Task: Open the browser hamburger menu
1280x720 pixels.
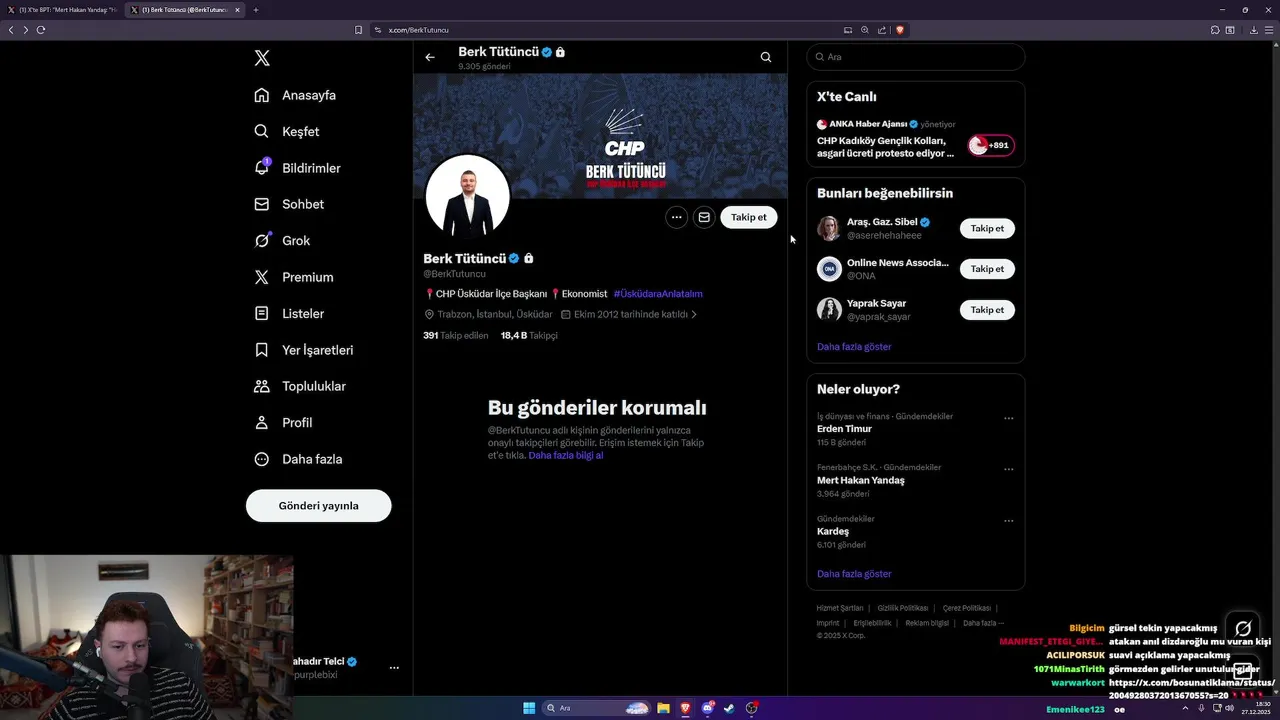Action: [1270, 30]
